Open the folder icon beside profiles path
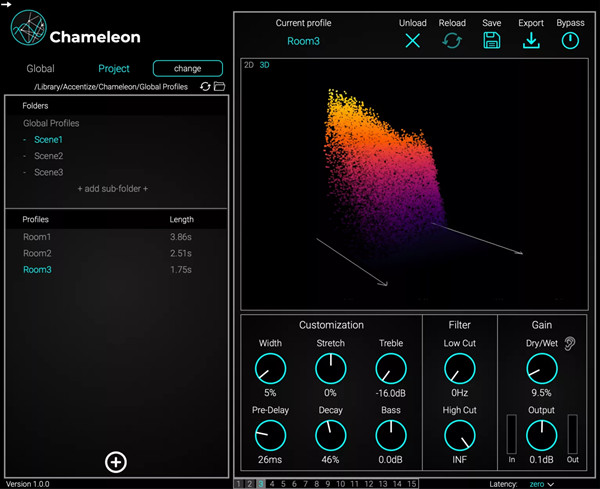The width and height of the screenshot is (600, 489). point(219,87)
